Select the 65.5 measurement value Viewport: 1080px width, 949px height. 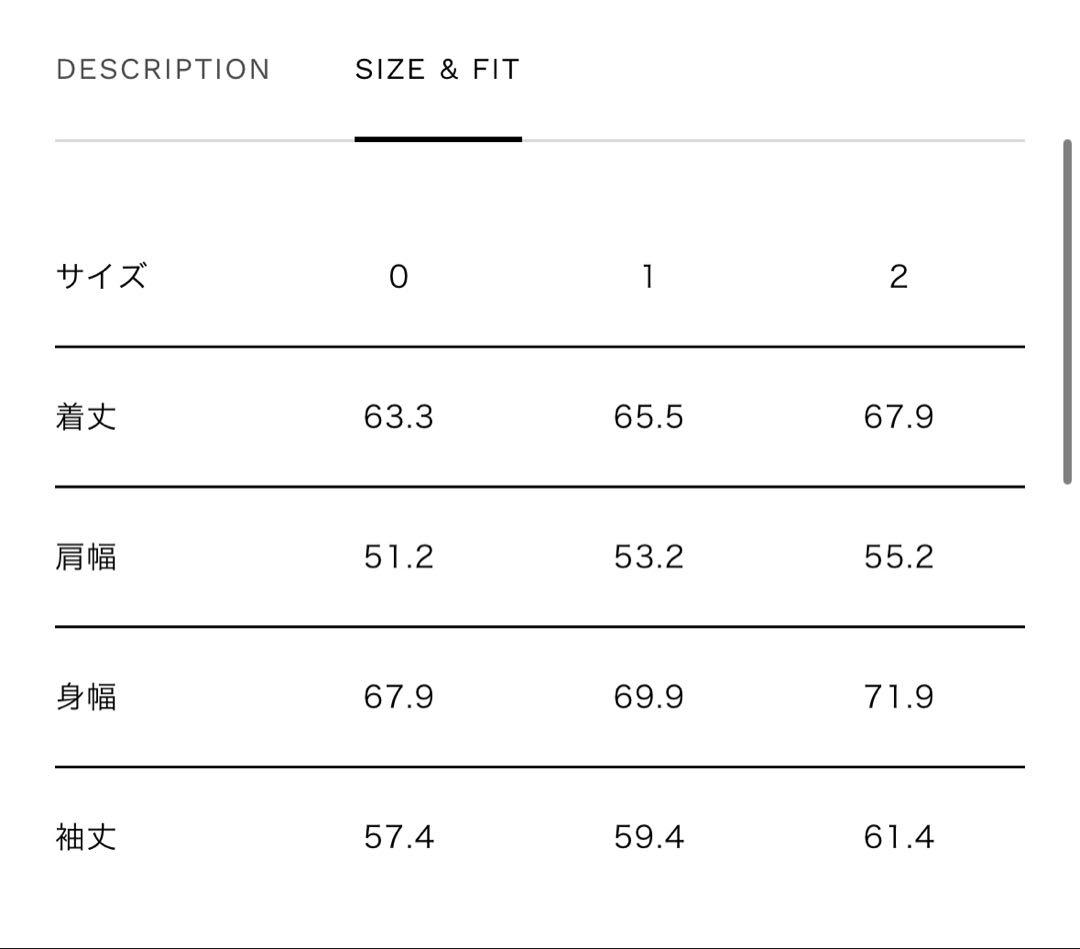[x=647, y=417]
